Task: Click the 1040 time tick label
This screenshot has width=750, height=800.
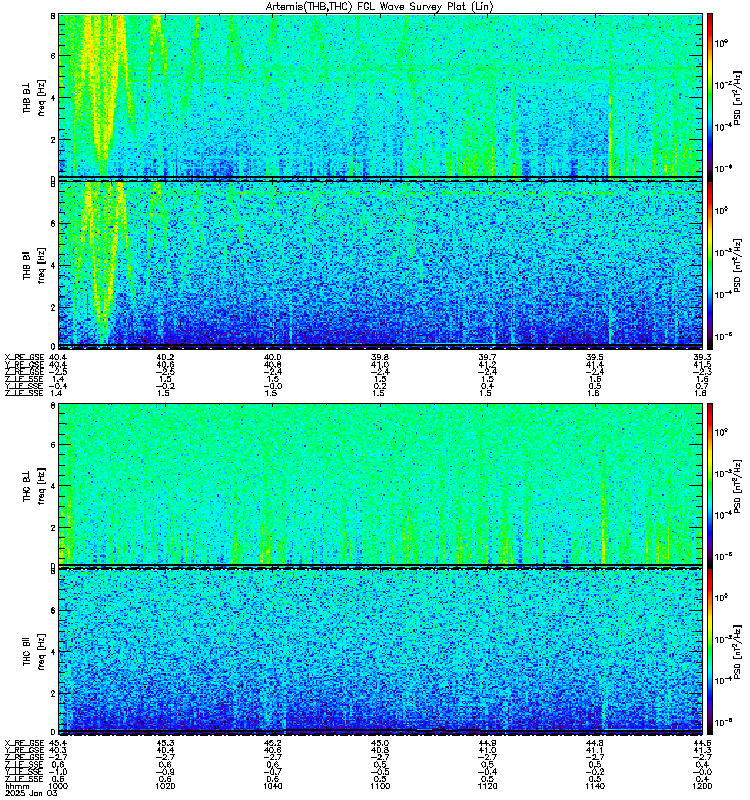Action: 272,786
